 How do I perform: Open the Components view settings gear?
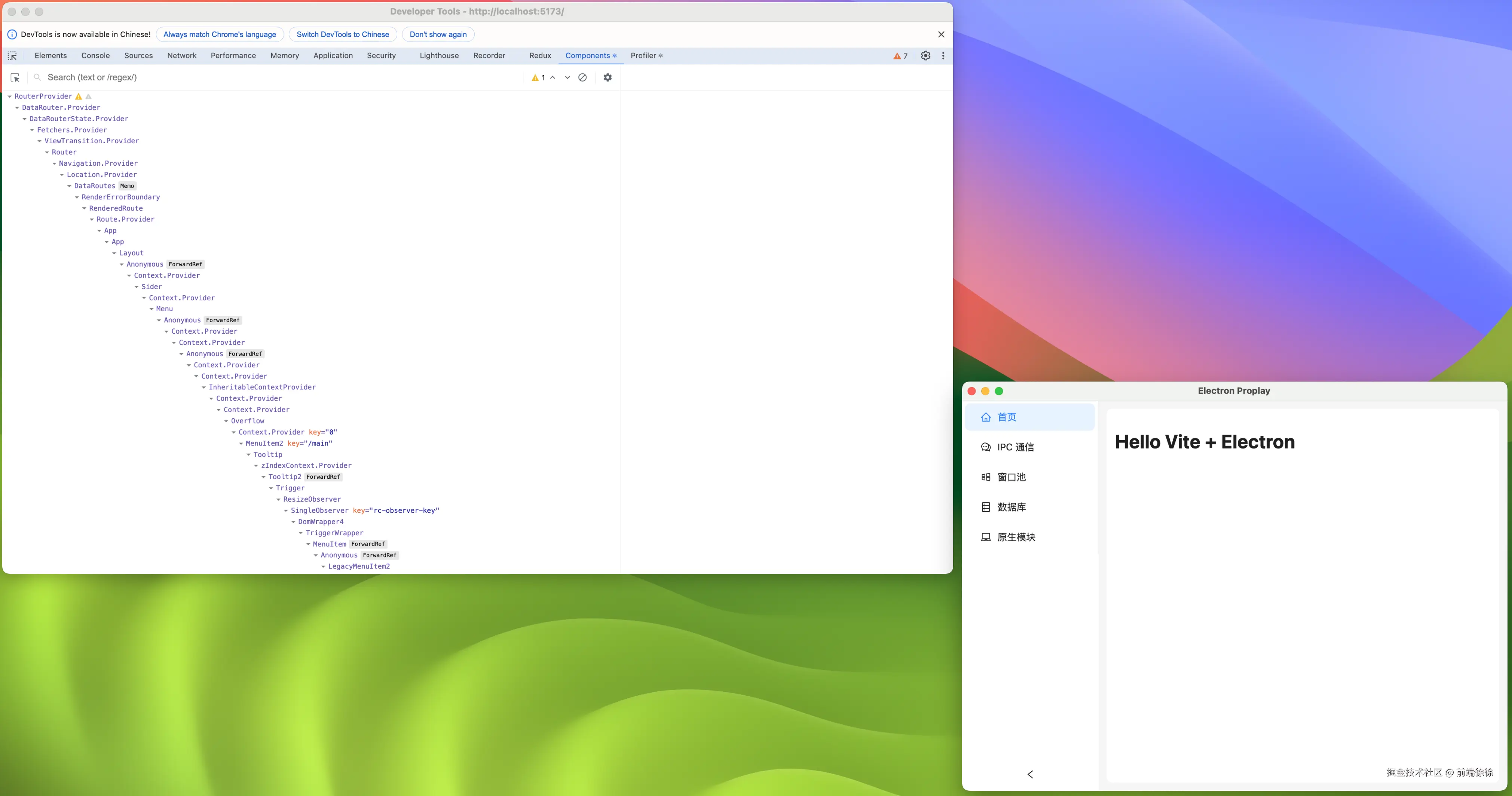[x=607, y=77]
